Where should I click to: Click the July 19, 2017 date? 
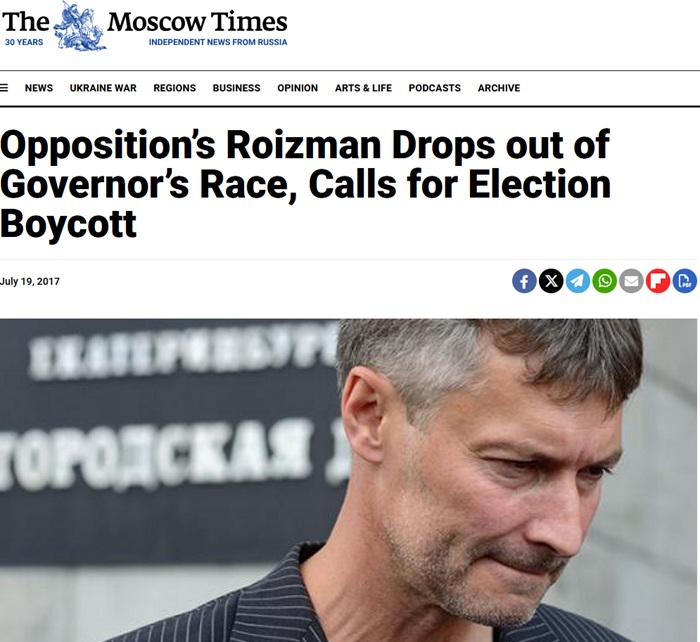pyautogui.click(x=30, y=281)
